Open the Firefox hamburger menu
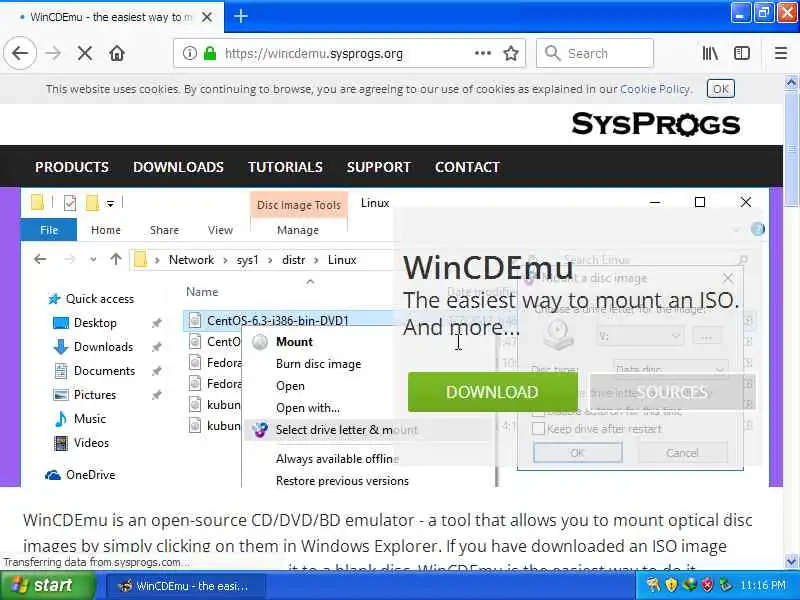This screenshot has width=800, height=600. pyautogui.click(x=781, y=53)
